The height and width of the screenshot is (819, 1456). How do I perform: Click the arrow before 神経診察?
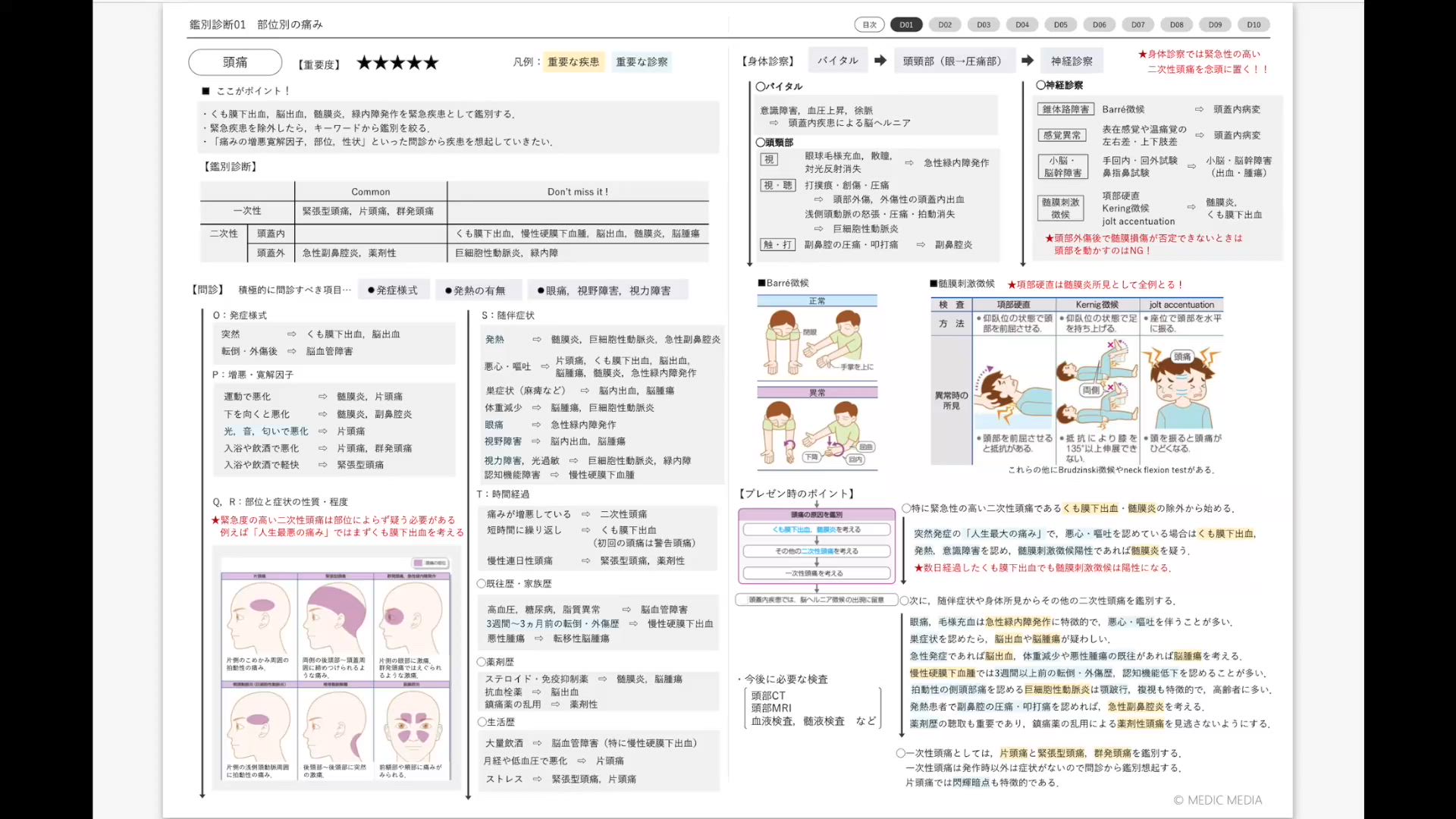click(x=1027, y=61)
